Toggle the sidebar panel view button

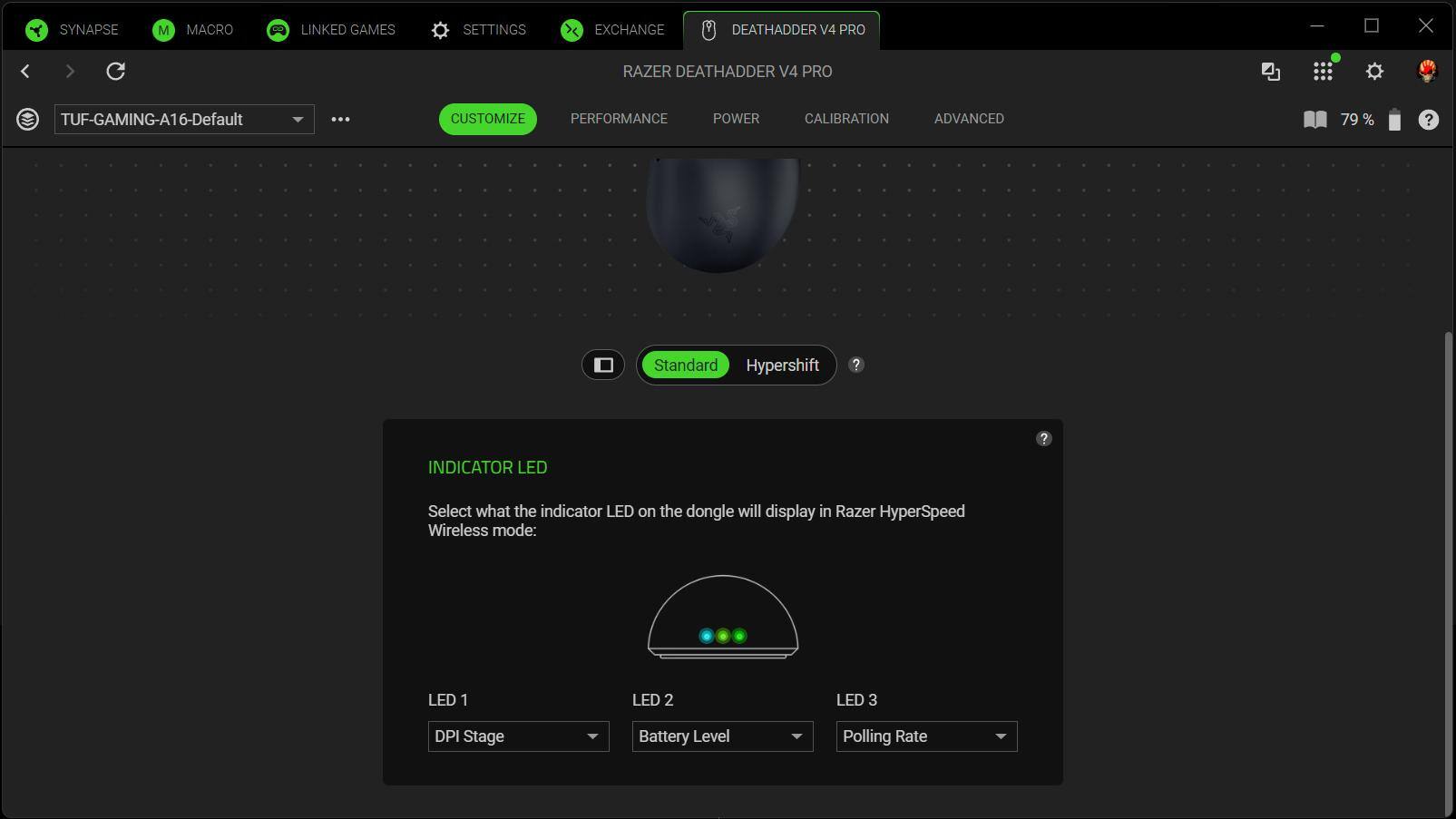[x=603, y=366]
